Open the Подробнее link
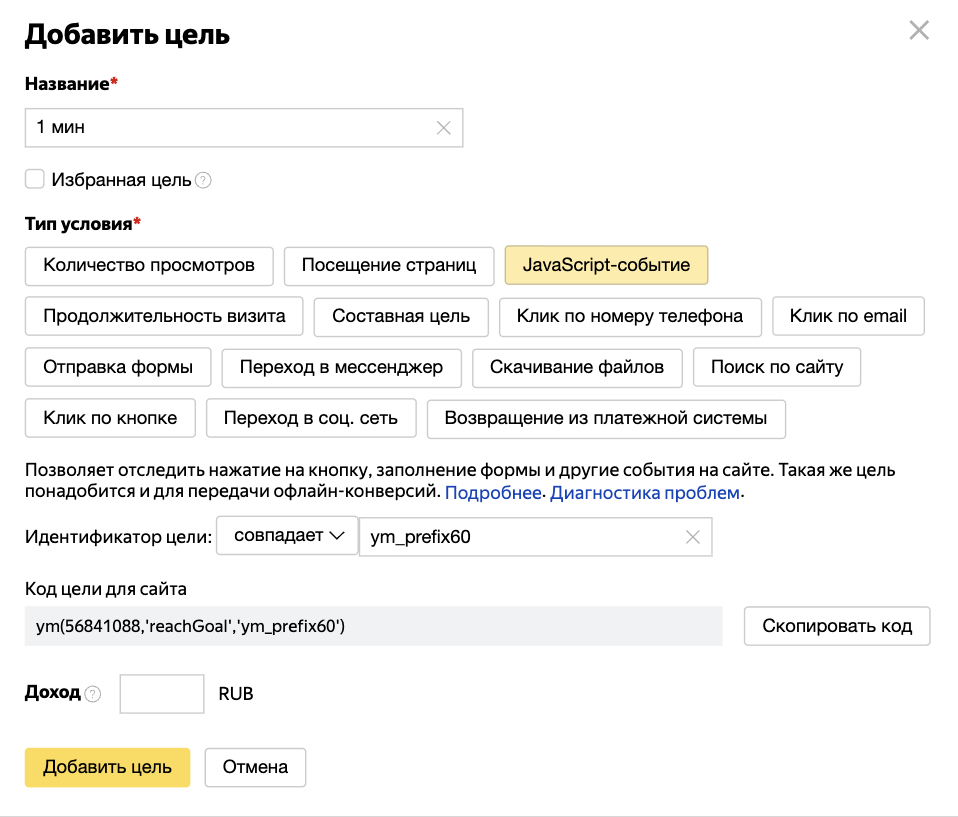Viewport: 958px width, 817px height. click(x=492, y=493)
